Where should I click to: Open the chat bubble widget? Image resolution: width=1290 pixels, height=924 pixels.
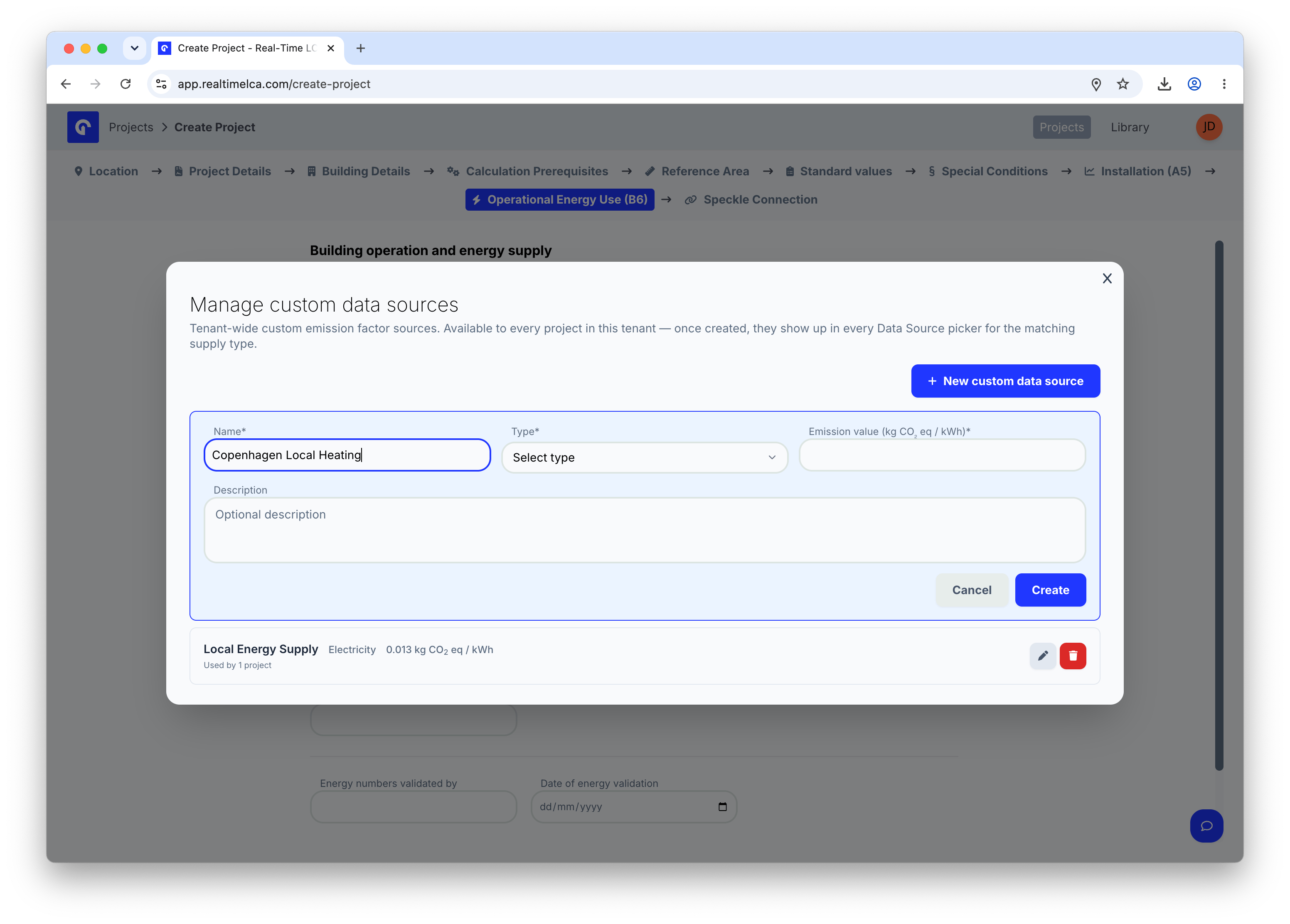click(1206, 826)
